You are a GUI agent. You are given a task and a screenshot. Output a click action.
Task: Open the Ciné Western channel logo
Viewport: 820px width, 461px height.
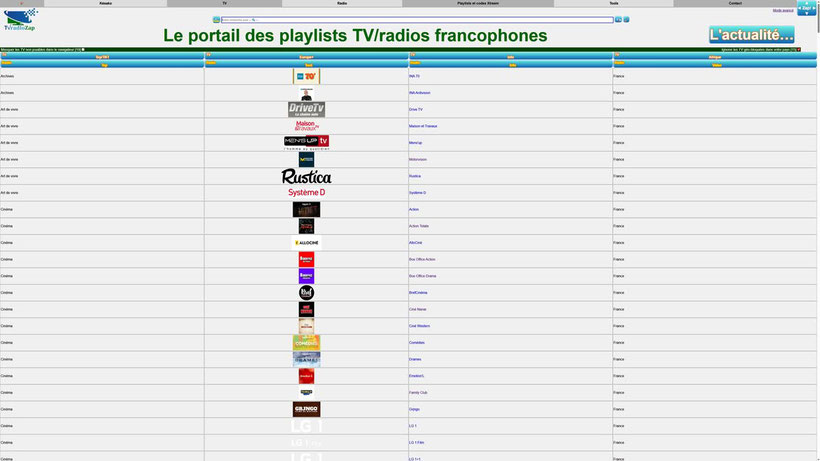coord(306,326)
